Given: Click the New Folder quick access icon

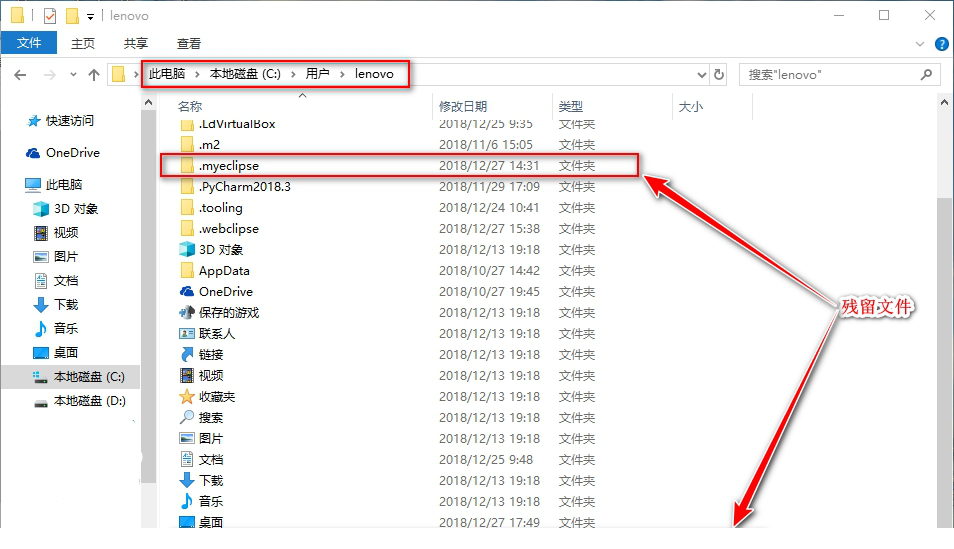Looking at the screenshot, I should pos(72,15).
